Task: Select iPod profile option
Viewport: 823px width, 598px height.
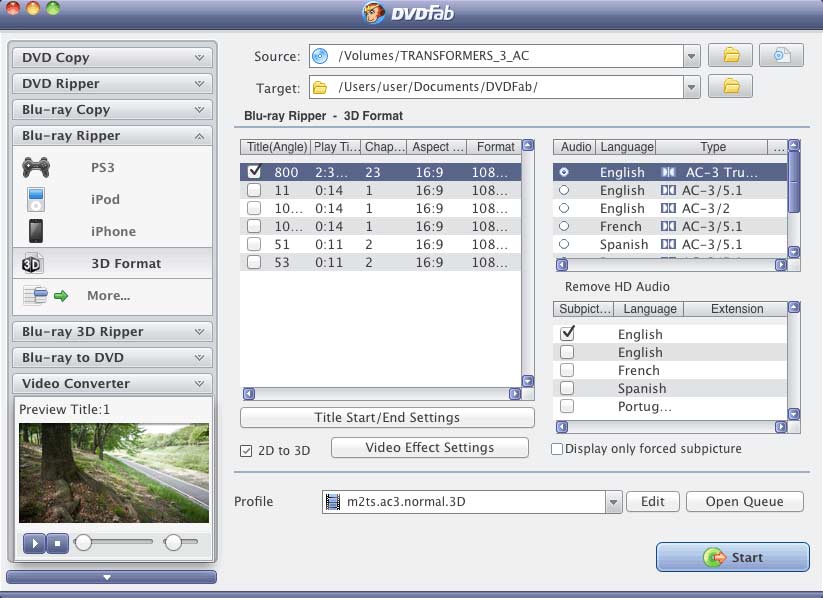Action: point(112,200)
